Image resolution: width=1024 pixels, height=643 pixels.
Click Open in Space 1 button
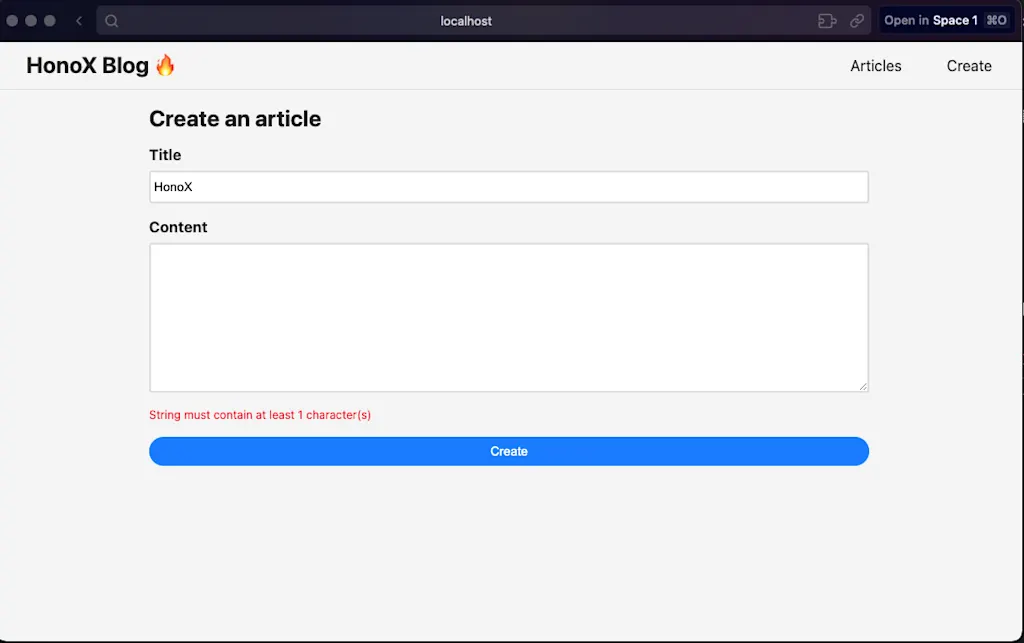946,20
